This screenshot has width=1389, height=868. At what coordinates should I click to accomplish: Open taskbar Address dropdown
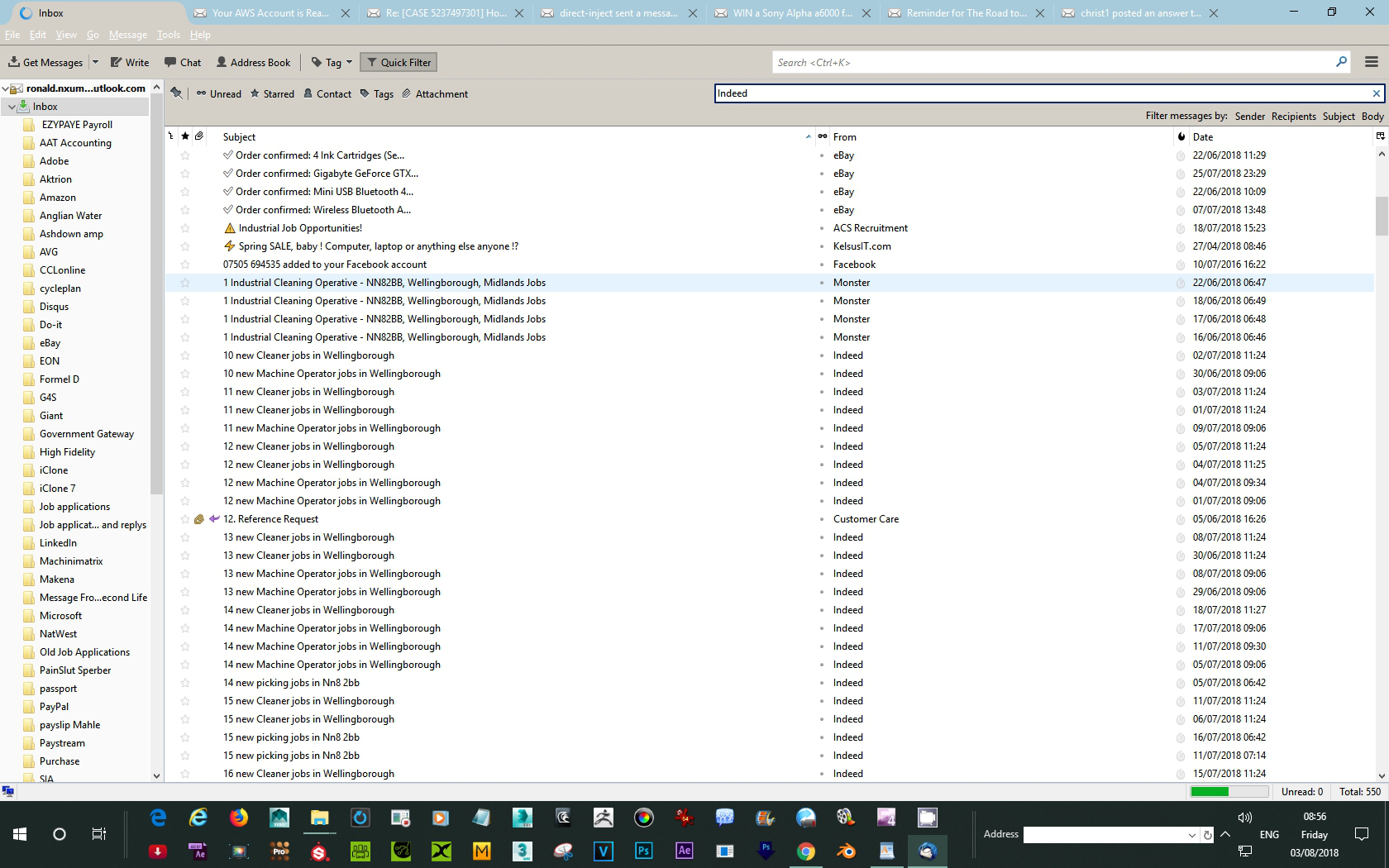[1191, 835]
